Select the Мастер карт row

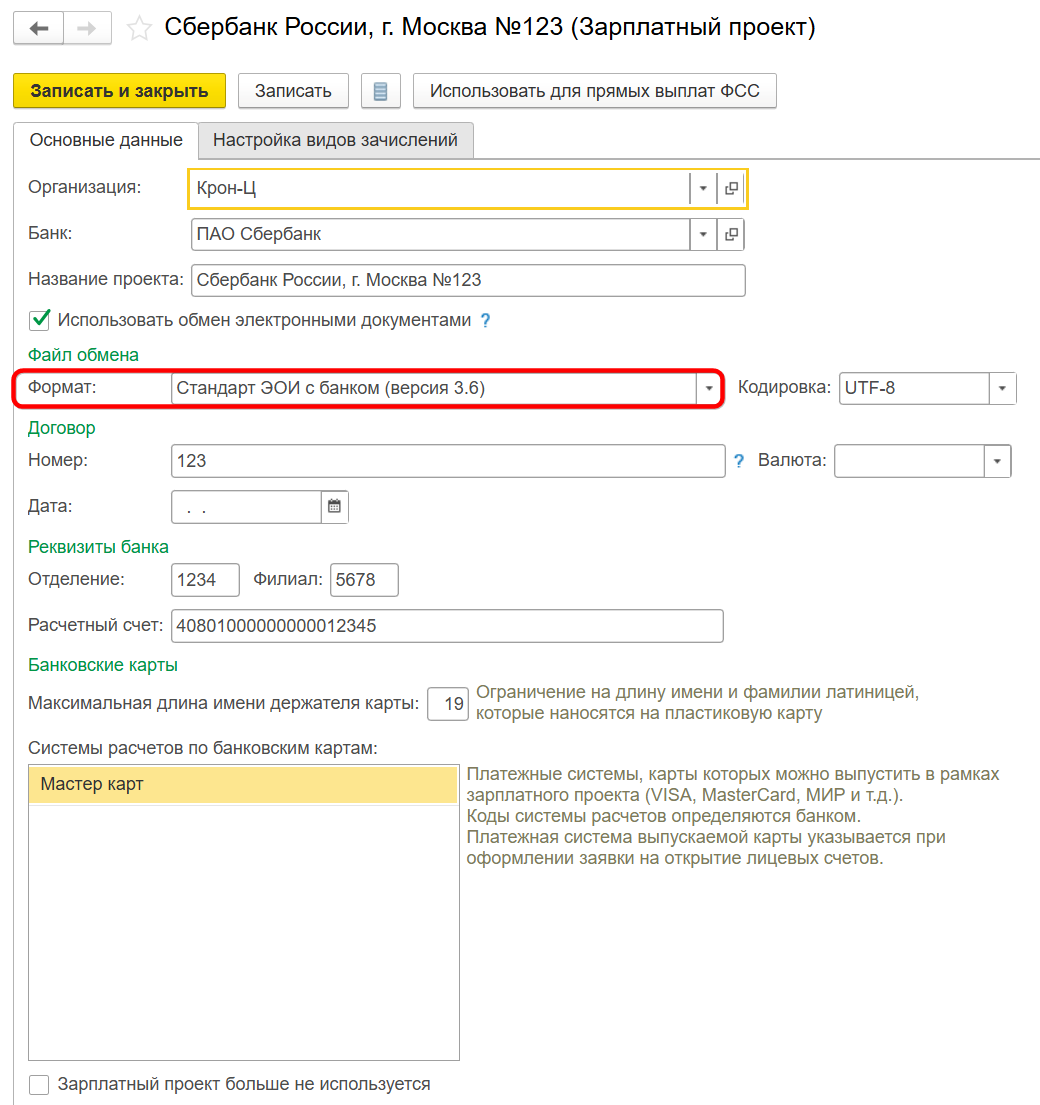(x=244, y=784)
